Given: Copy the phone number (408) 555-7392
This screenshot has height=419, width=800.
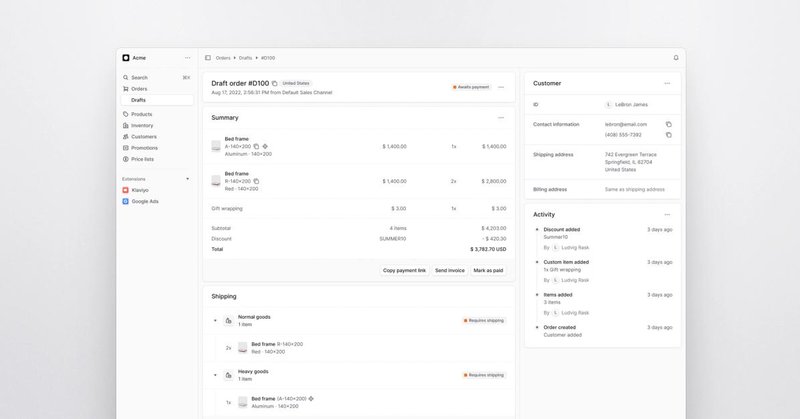Looking at the screenshot, I should click(669, 135).
